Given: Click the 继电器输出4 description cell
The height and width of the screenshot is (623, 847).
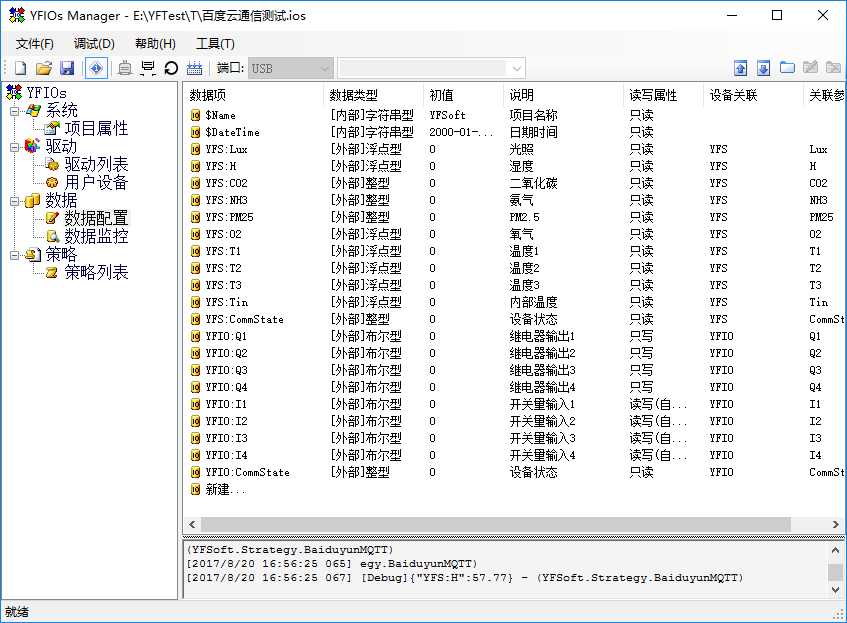Looking at the screenshot, I should 542,387.
